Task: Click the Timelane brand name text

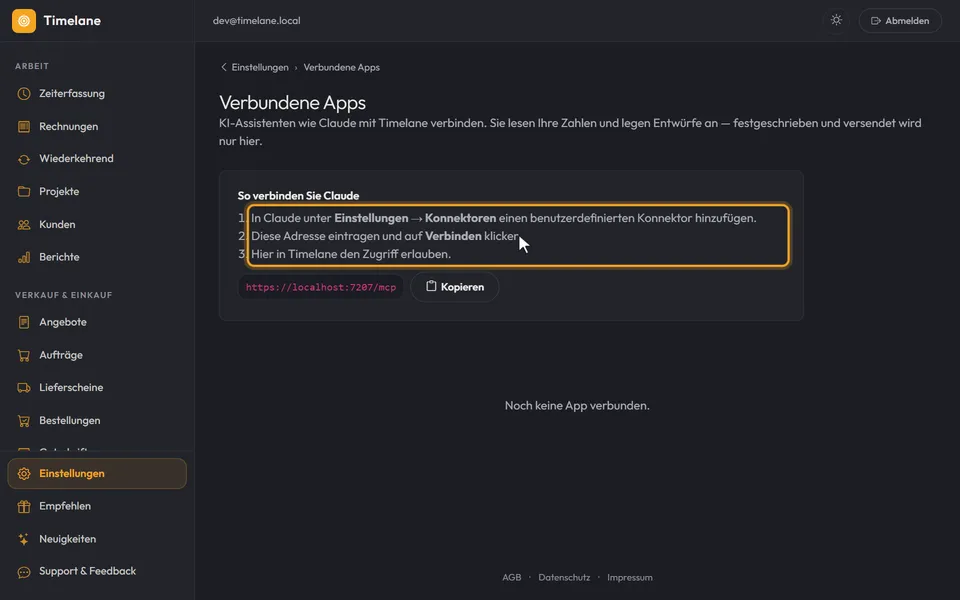Action: pyautogui.click(x=72, y=21)
